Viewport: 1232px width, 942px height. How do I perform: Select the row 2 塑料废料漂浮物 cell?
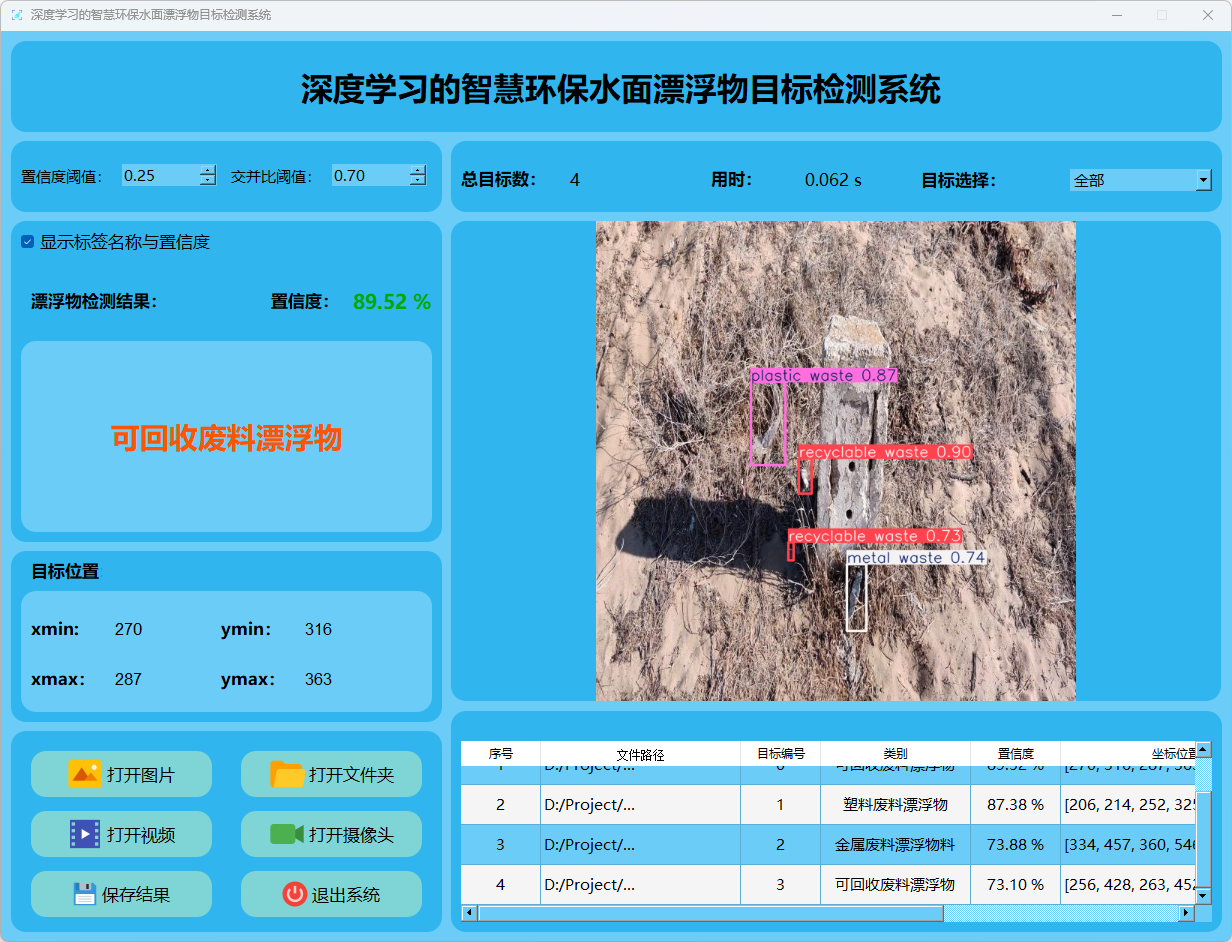[x=895, y=804]
